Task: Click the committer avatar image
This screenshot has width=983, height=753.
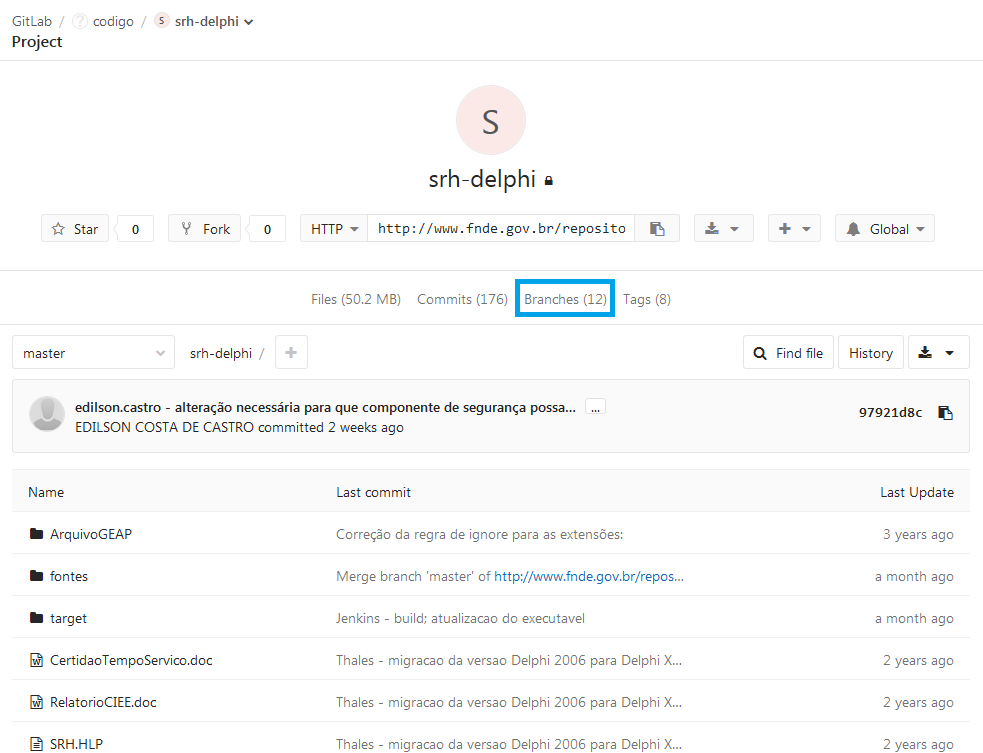Action: coord(47,414)
